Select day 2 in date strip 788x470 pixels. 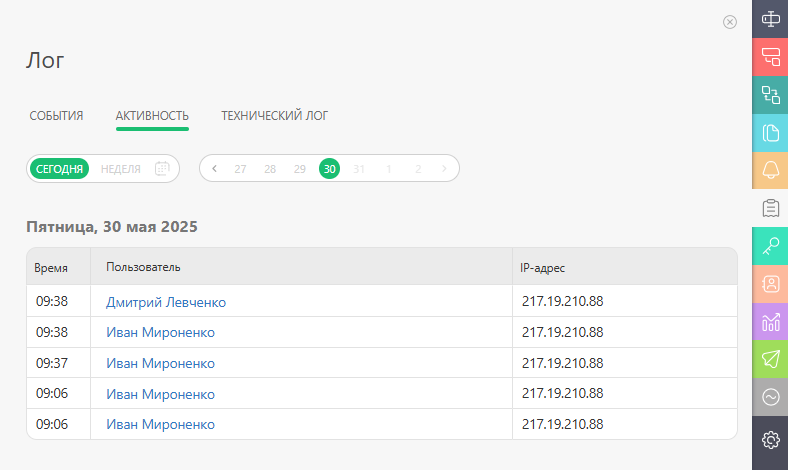[x=418, y=169]
